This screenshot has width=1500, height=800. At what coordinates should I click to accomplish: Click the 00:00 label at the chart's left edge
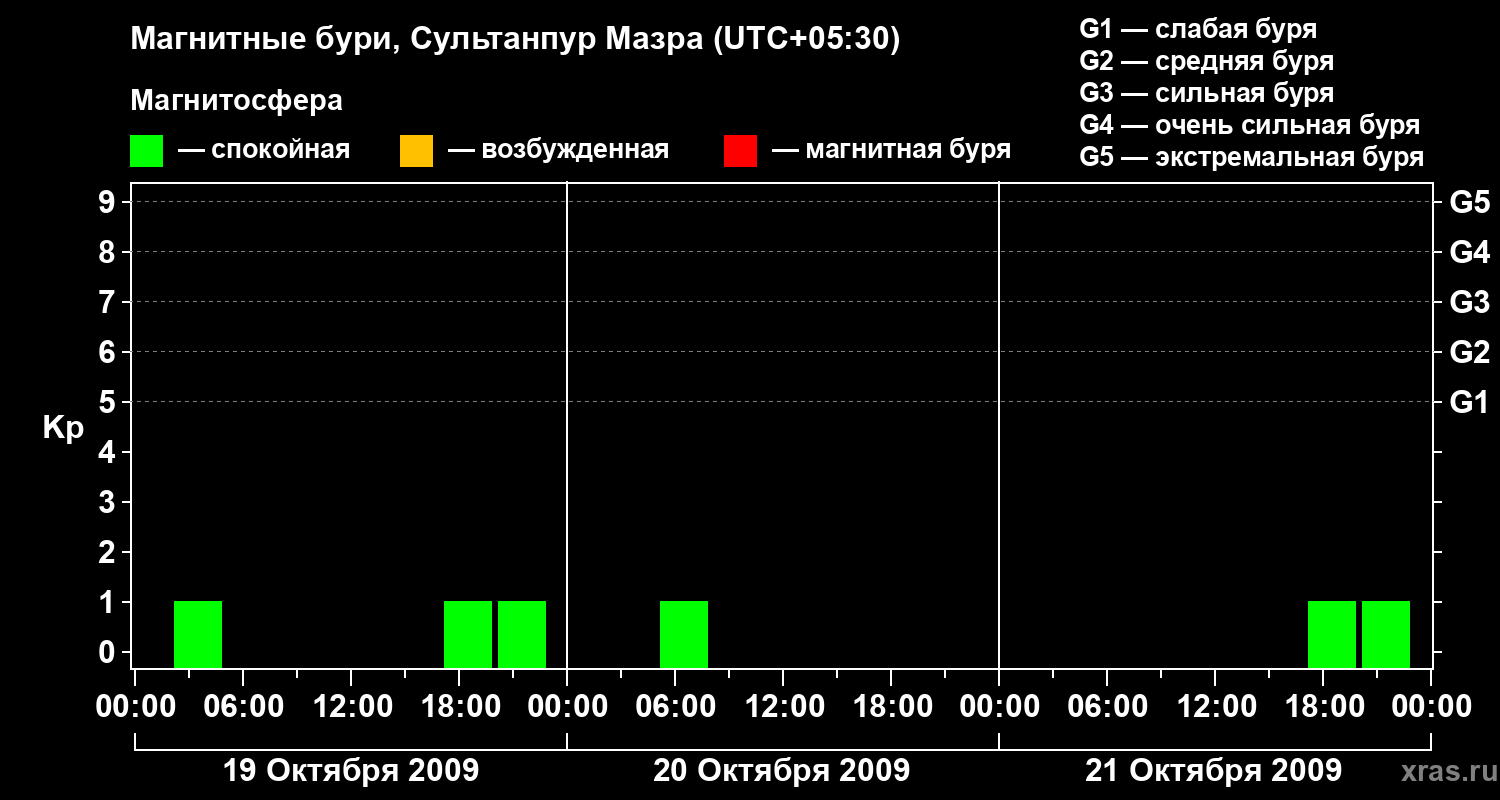pyautogui.click(x=135, y=707)
